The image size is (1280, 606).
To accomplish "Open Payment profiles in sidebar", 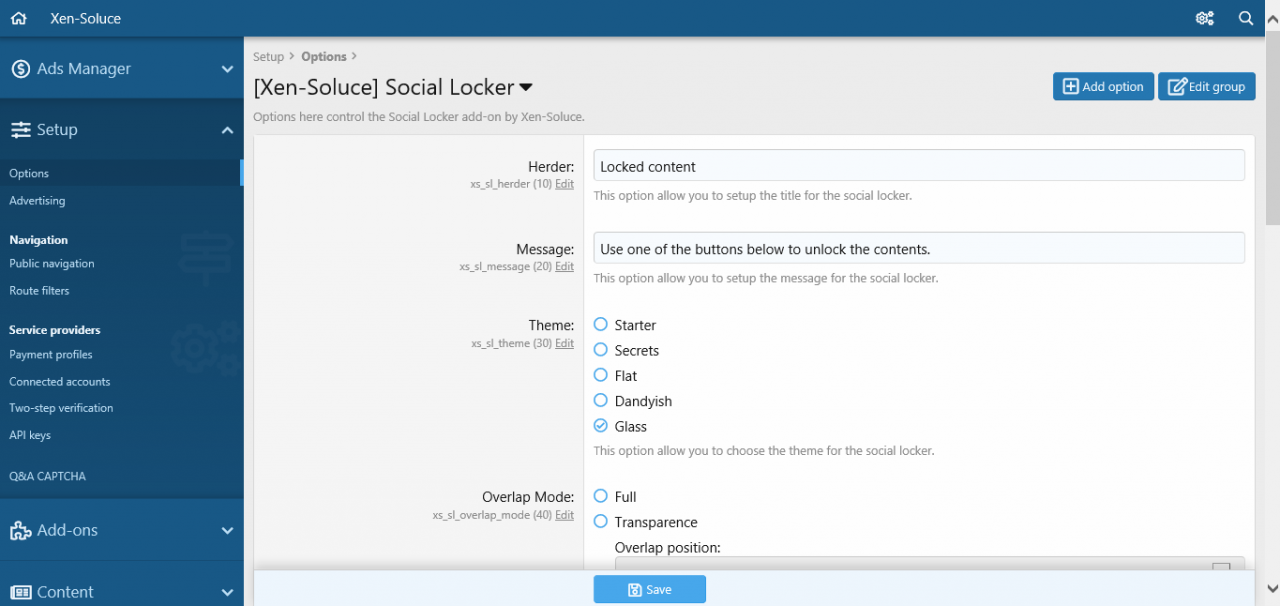I will click(51, 355).
